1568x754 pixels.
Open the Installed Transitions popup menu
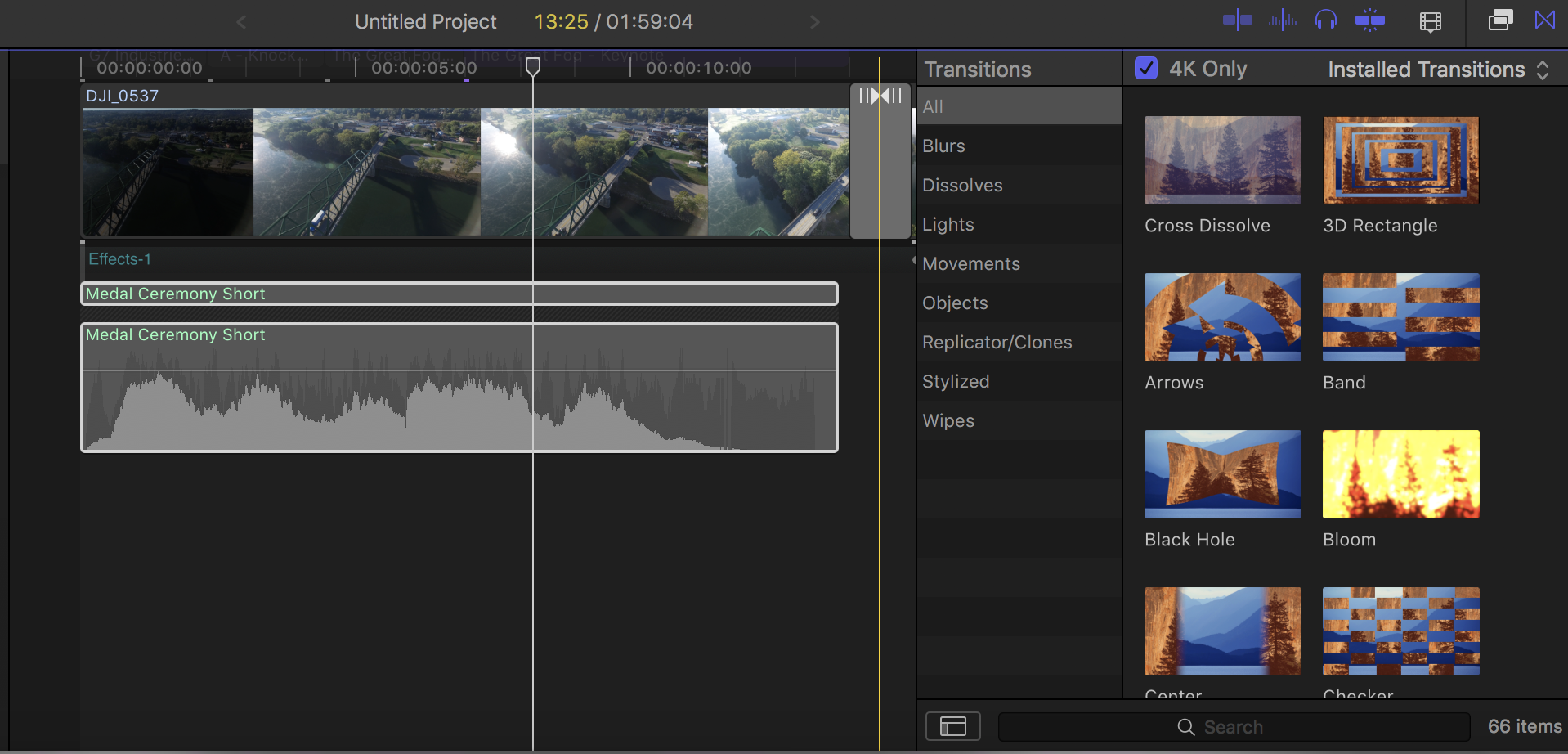pos(1438,70)
